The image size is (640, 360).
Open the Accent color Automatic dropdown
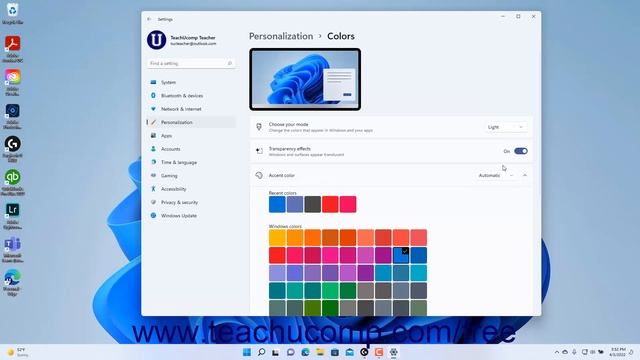pyautogui.click(x=496, y=176)
